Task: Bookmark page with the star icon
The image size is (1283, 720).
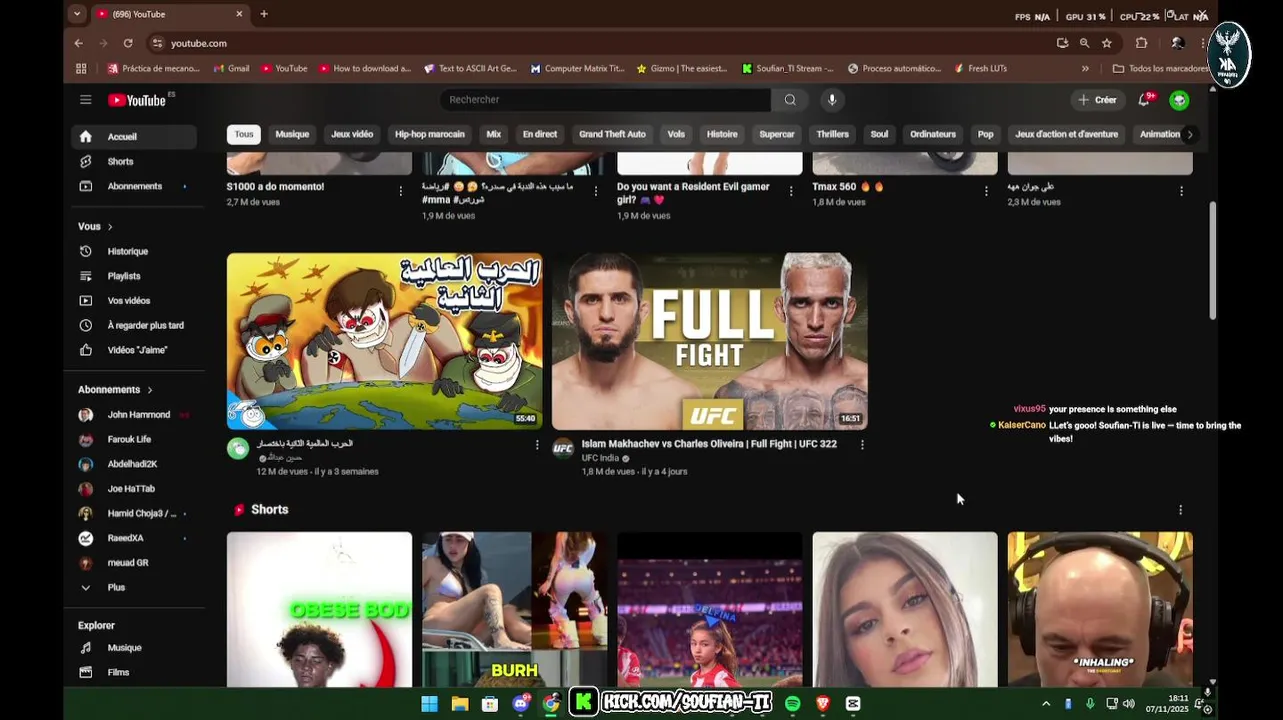Action: pyautogui.click(x=1107, y=43)
